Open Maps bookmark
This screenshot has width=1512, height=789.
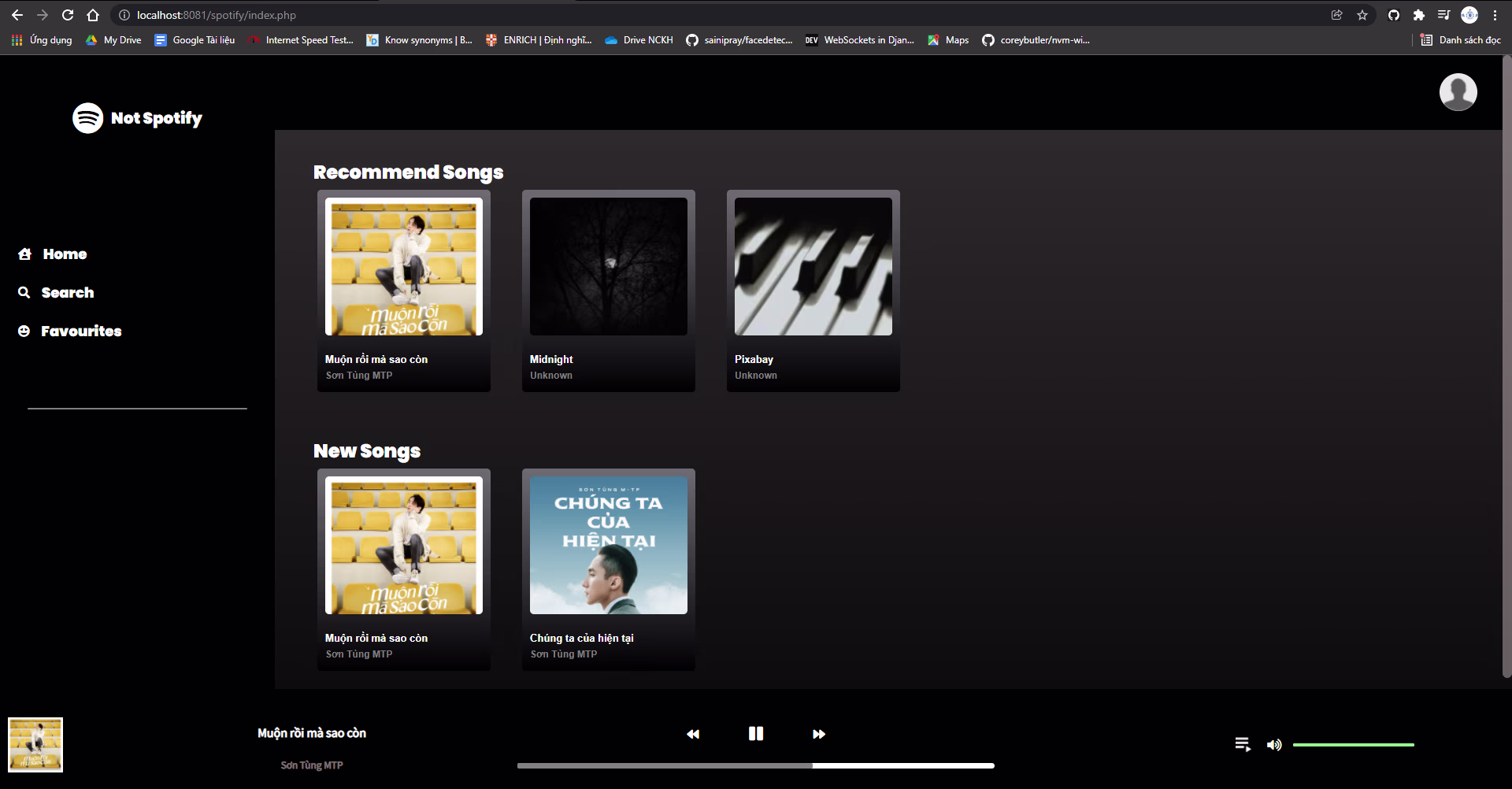coord(948,40)
